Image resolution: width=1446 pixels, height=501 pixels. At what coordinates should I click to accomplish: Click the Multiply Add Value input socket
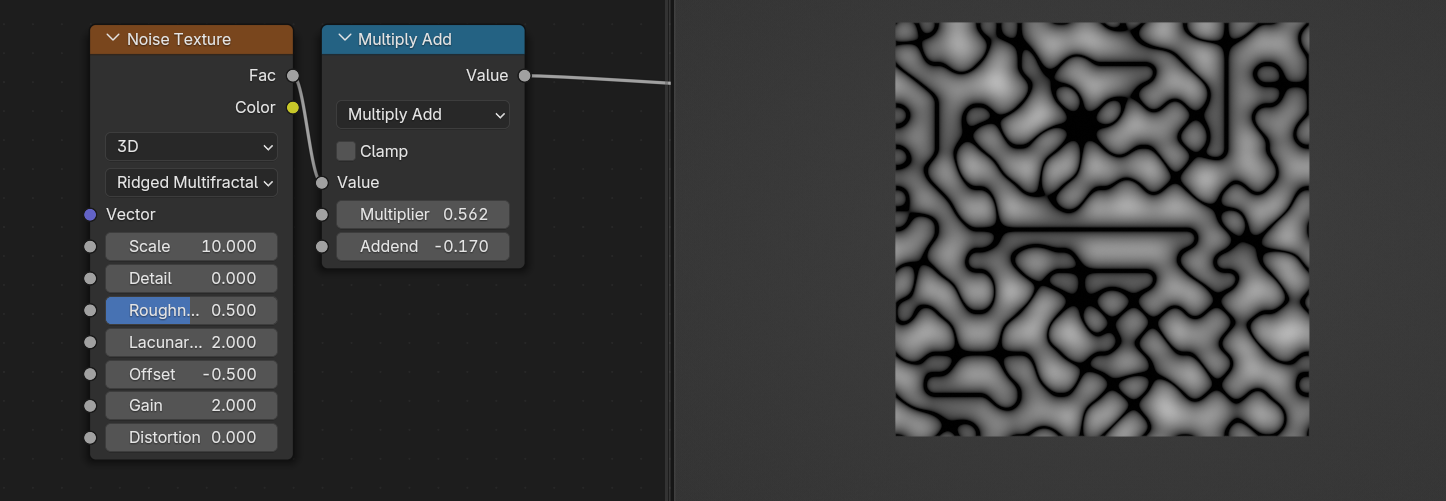click(322, 182)
